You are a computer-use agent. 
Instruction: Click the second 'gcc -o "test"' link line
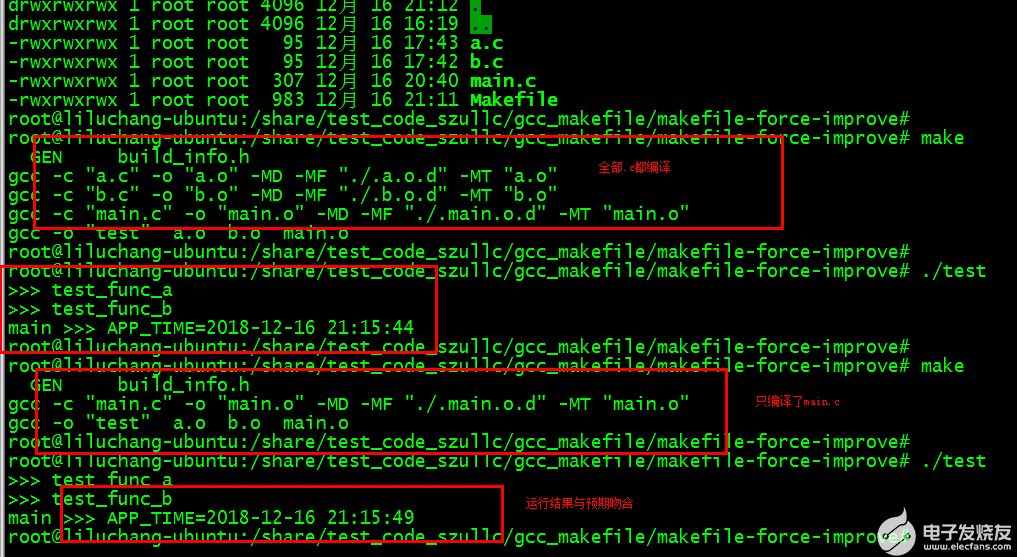click(x=178, y=423)
